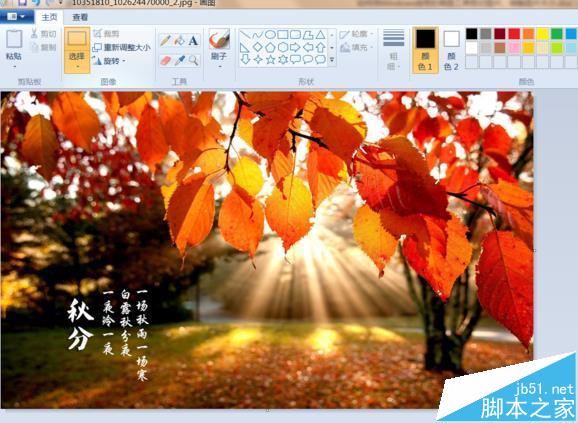Pick the brown color swatch

point(500,48)
